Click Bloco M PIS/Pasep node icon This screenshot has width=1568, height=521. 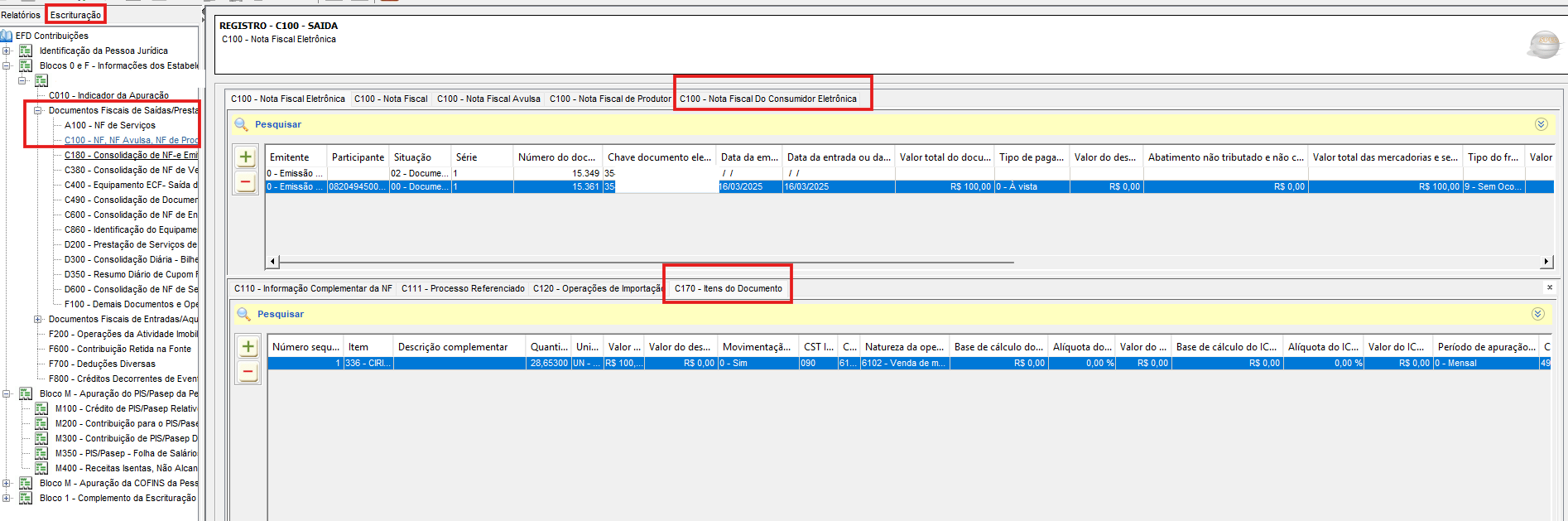tap(26, 393)
